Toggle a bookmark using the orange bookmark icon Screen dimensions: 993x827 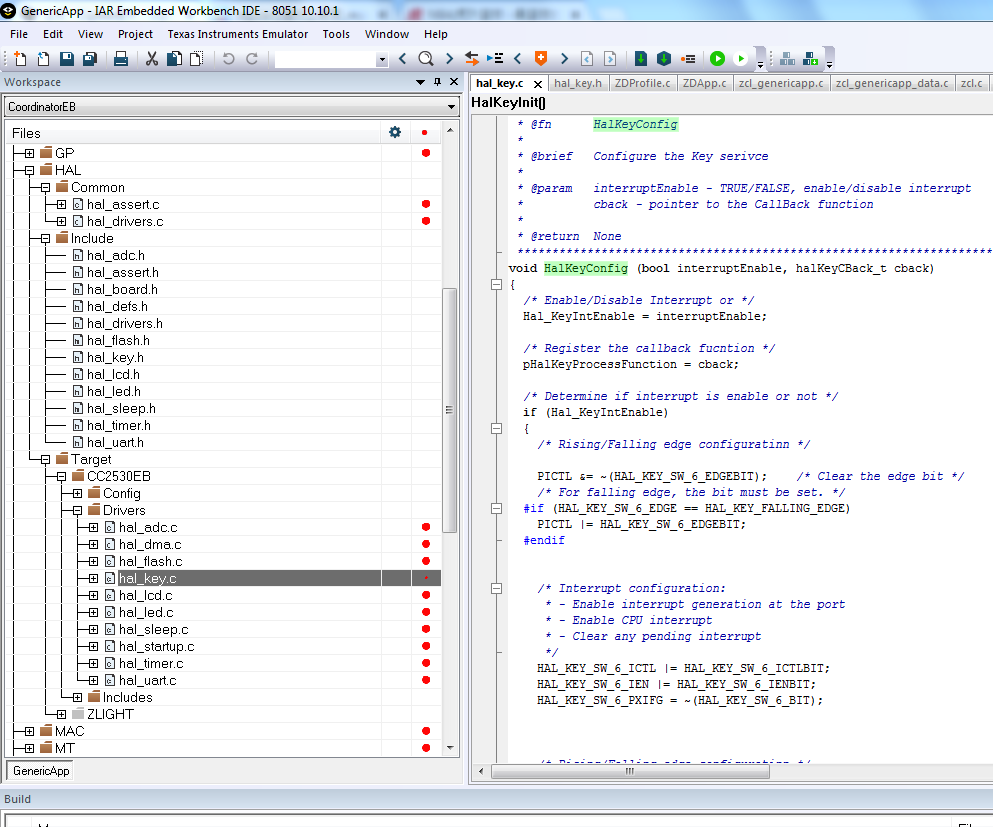(x=541, y=59)
